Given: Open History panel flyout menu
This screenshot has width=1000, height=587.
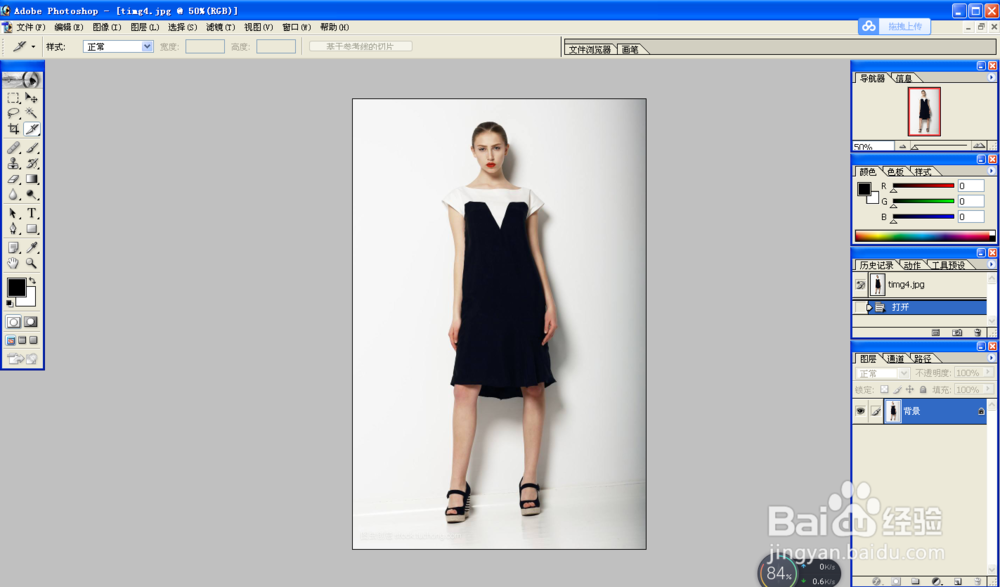Looking at the screenshot, I should (x=991, y=264).
